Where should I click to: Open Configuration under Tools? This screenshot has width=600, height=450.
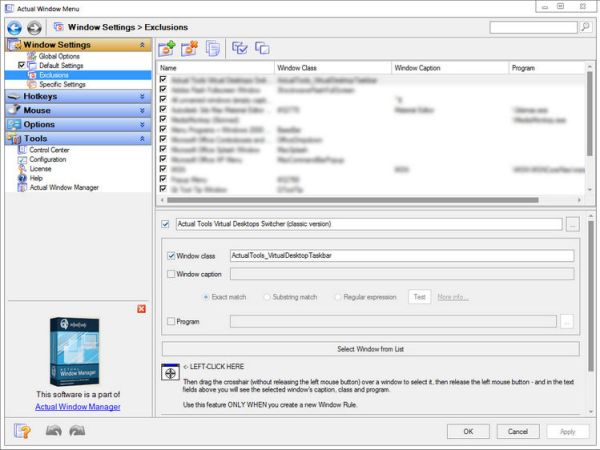47,159
